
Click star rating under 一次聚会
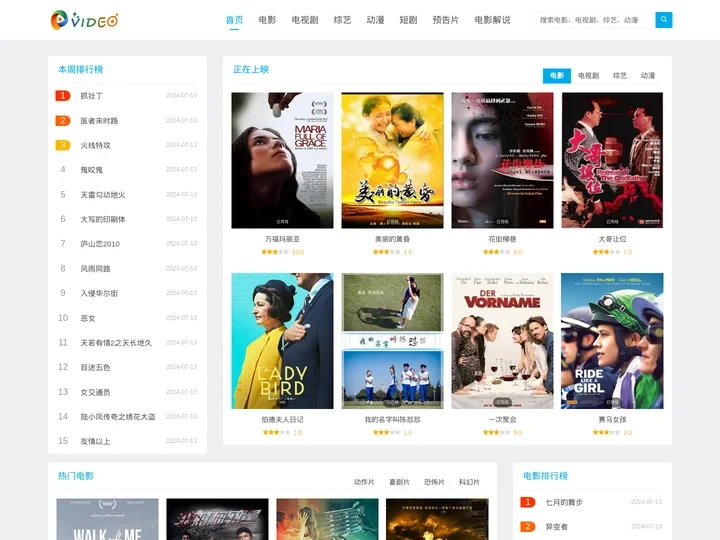[496, 433]
